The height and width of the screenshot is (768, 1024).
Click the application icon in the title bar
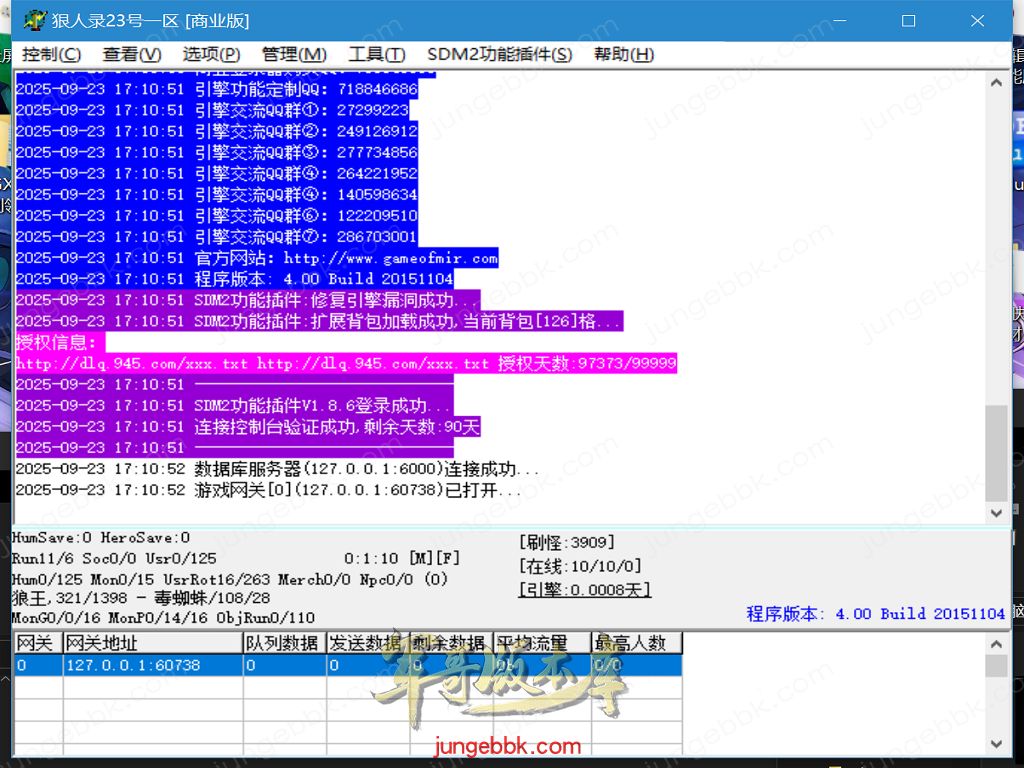pyautogui.click(x=34, y=20)
